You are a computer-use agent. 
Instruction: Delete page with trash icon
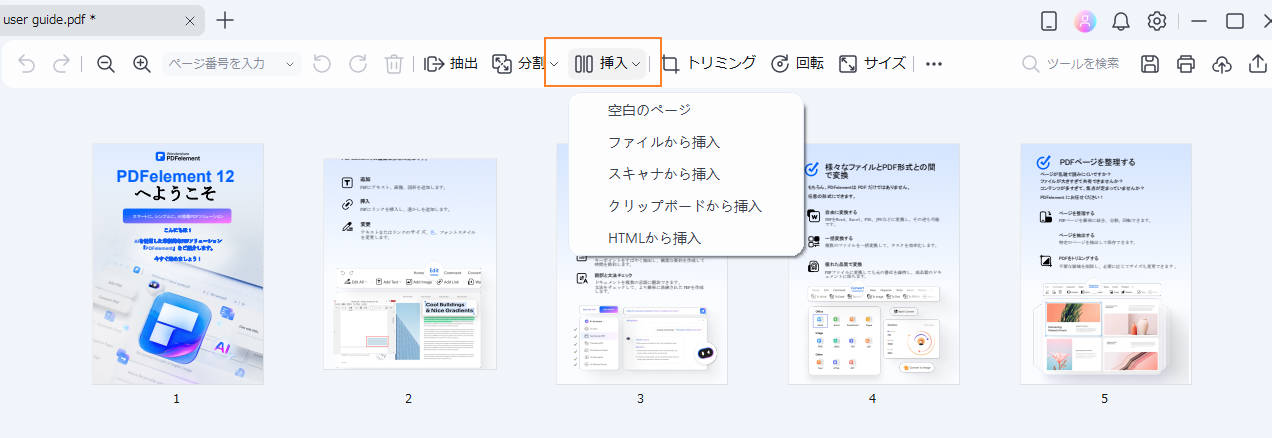[x=394, y=64]
